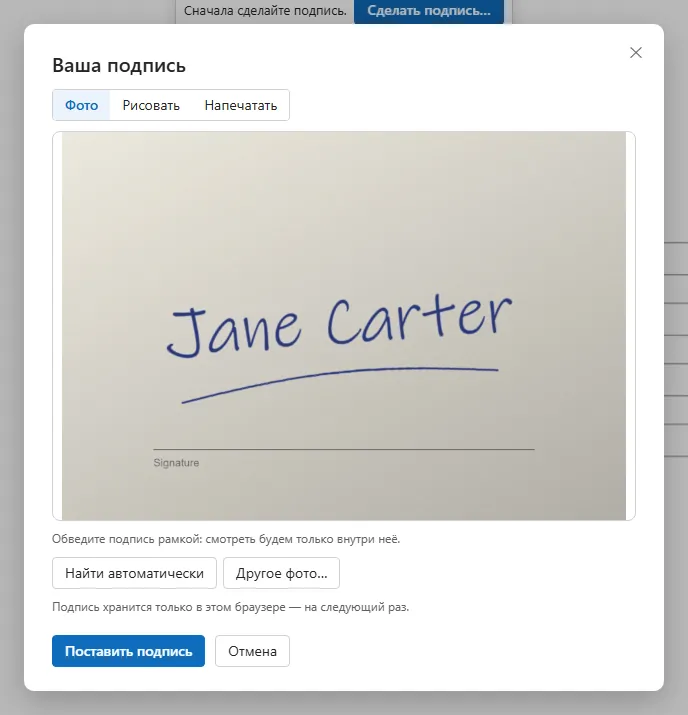
Task: Click Сделать подпись… button behind dialog
Action: (x=429, y=10)
